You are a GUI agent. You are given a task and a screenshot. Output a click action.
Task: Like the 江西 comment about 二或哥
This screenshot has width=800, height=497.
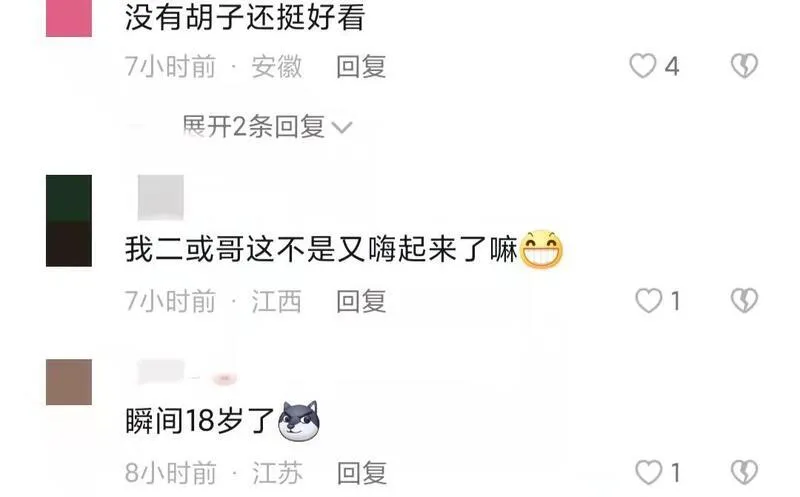(x=648, y=301)
